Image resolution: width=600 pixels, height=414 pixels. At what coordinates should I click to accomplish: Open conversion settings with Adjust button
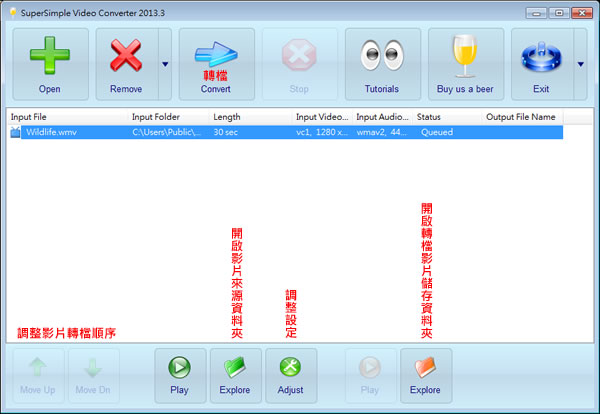[x=291, y=376]
